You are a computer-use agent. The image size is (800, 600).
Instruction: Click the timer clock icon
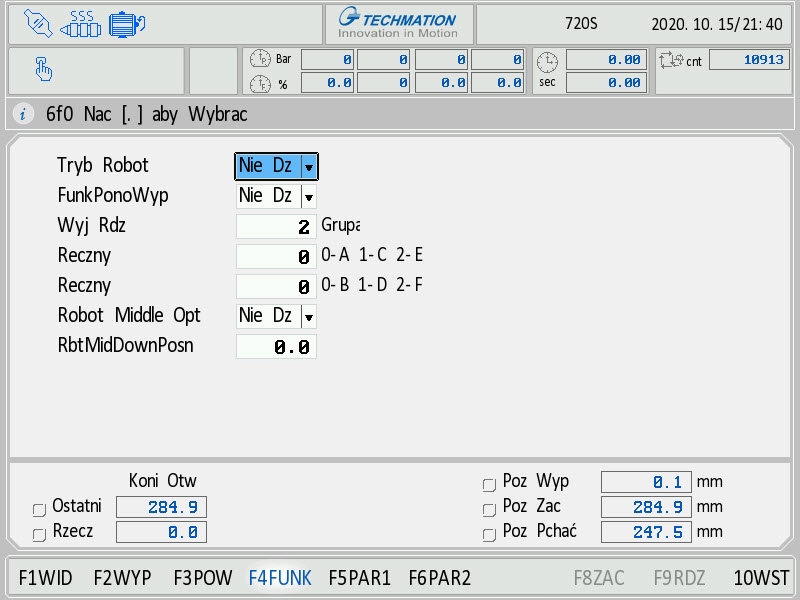pyautogui.click(x=547, y=62)
